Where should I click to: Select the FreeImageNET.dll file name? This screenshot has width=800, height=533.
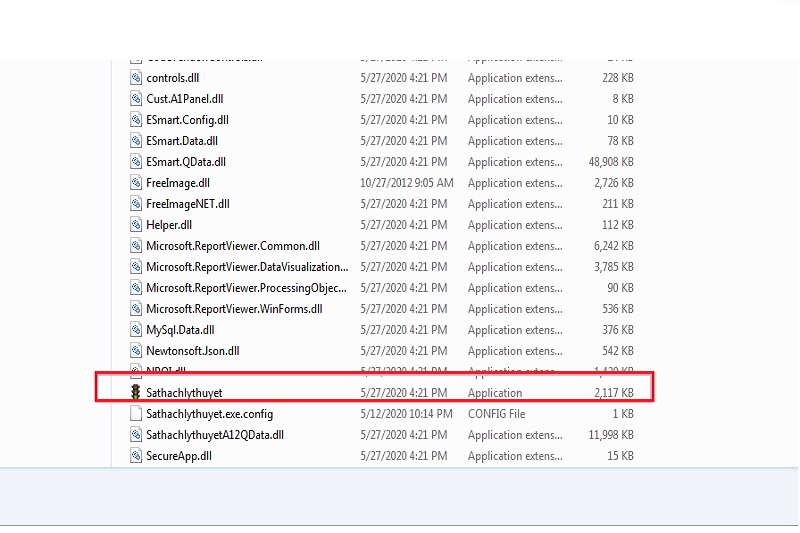pos(188,204)
